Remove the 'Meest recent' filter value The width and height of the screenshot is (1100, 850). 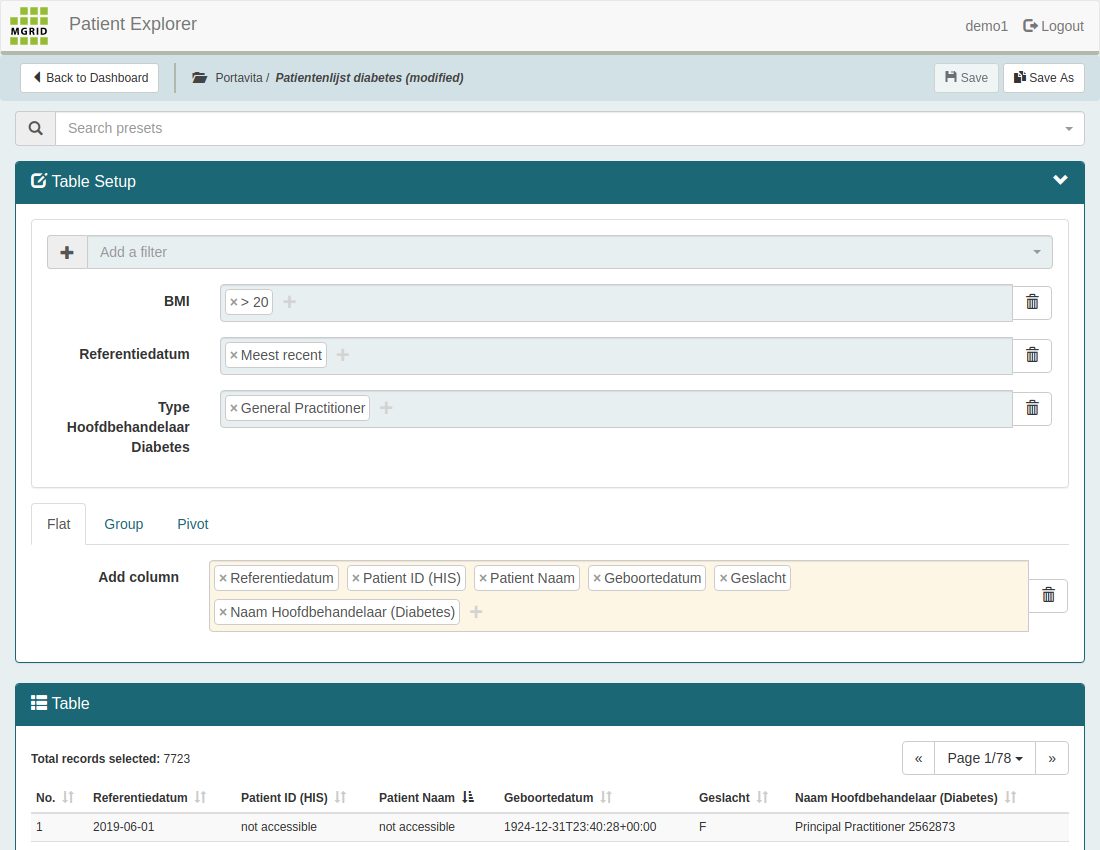(x=234, y=356)
